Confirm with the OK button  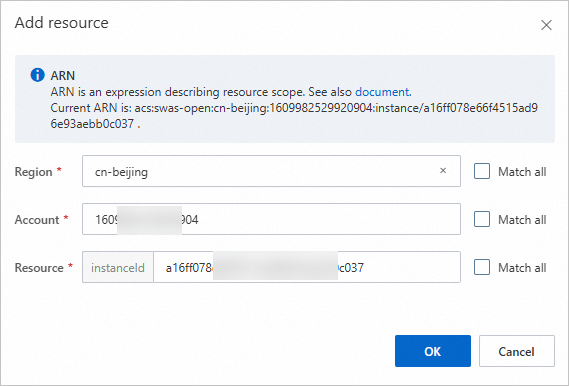(433, 351)
